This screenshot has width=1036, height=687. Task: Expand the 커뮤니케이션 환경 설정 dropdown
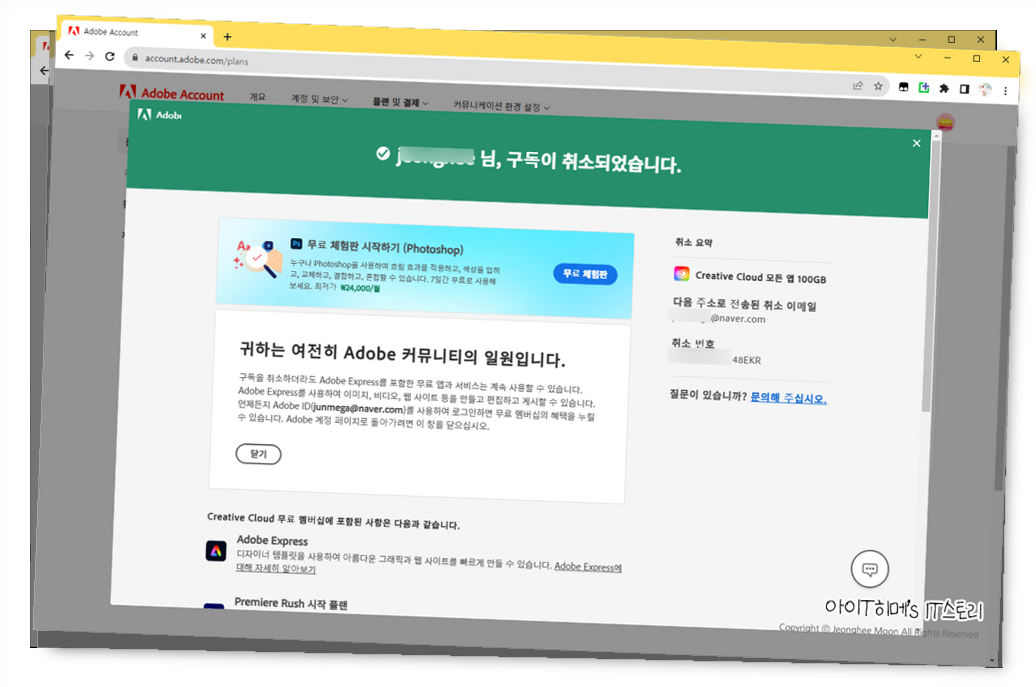[501, 106]
